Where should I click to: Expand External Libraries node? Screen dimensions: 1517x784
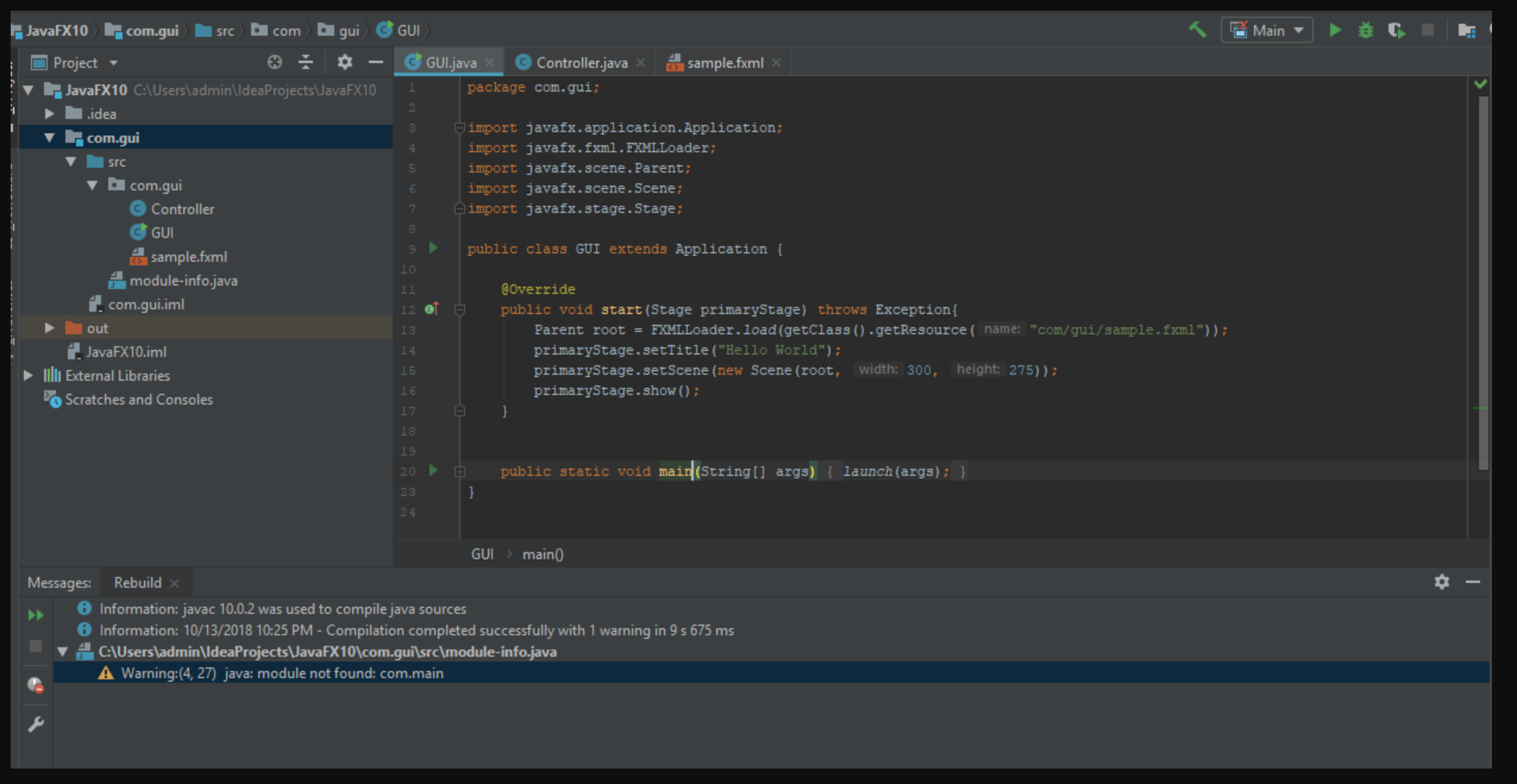28,375
